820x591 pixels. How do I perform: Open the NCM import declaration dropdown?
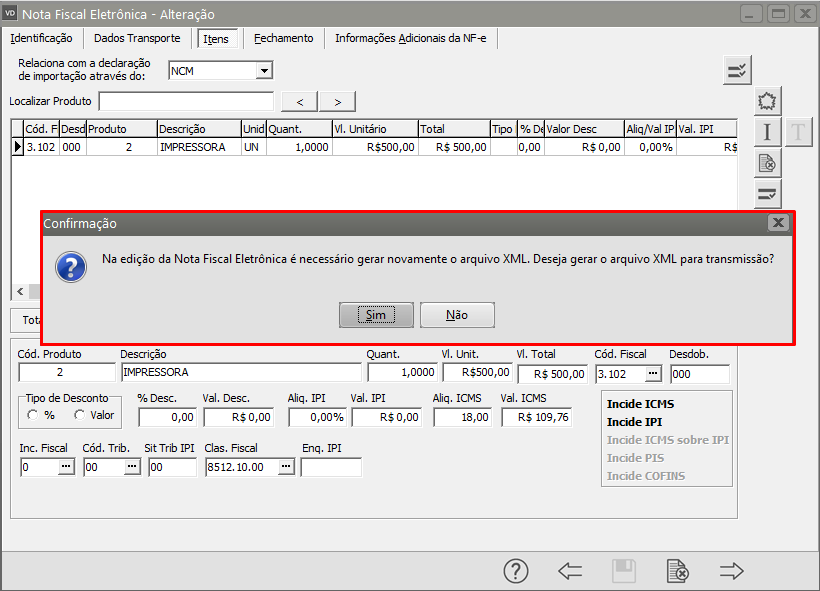264,71
